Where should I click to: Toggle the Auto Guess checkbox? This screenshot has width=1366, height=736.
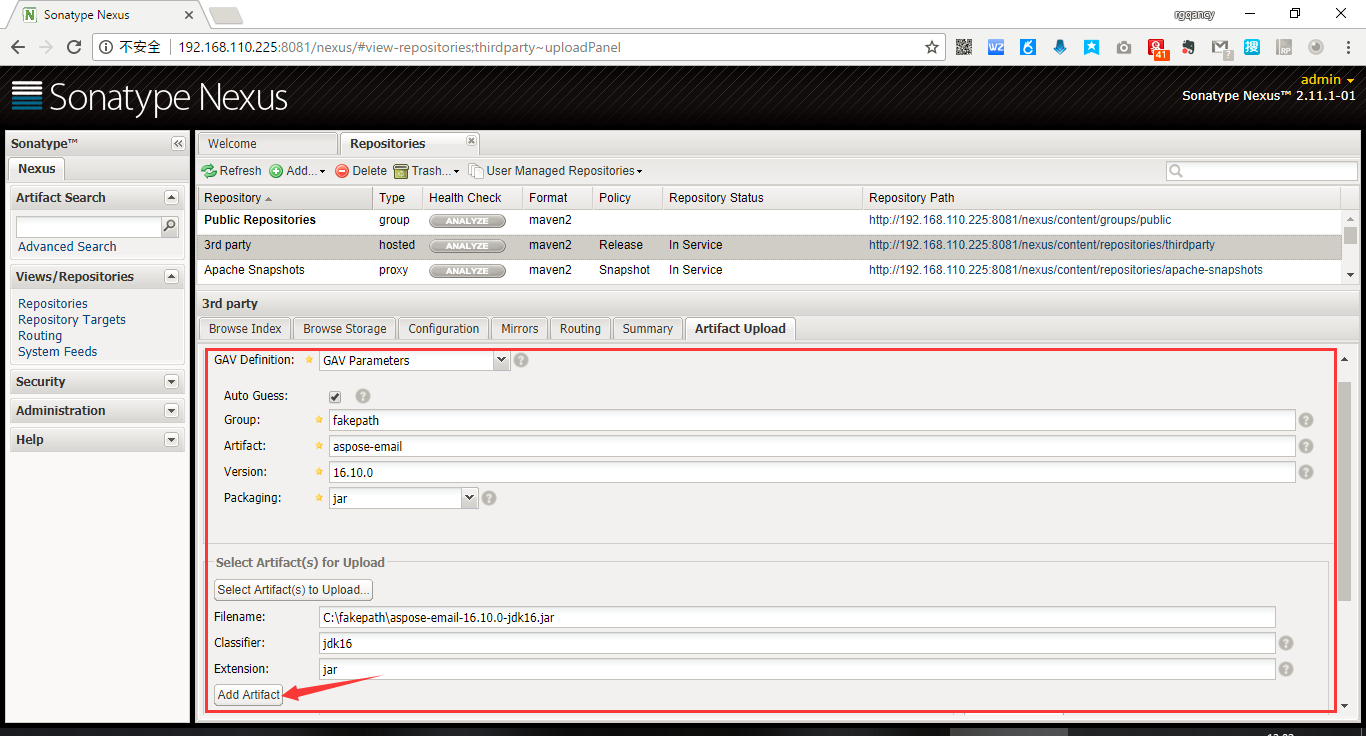coord(335,397)
